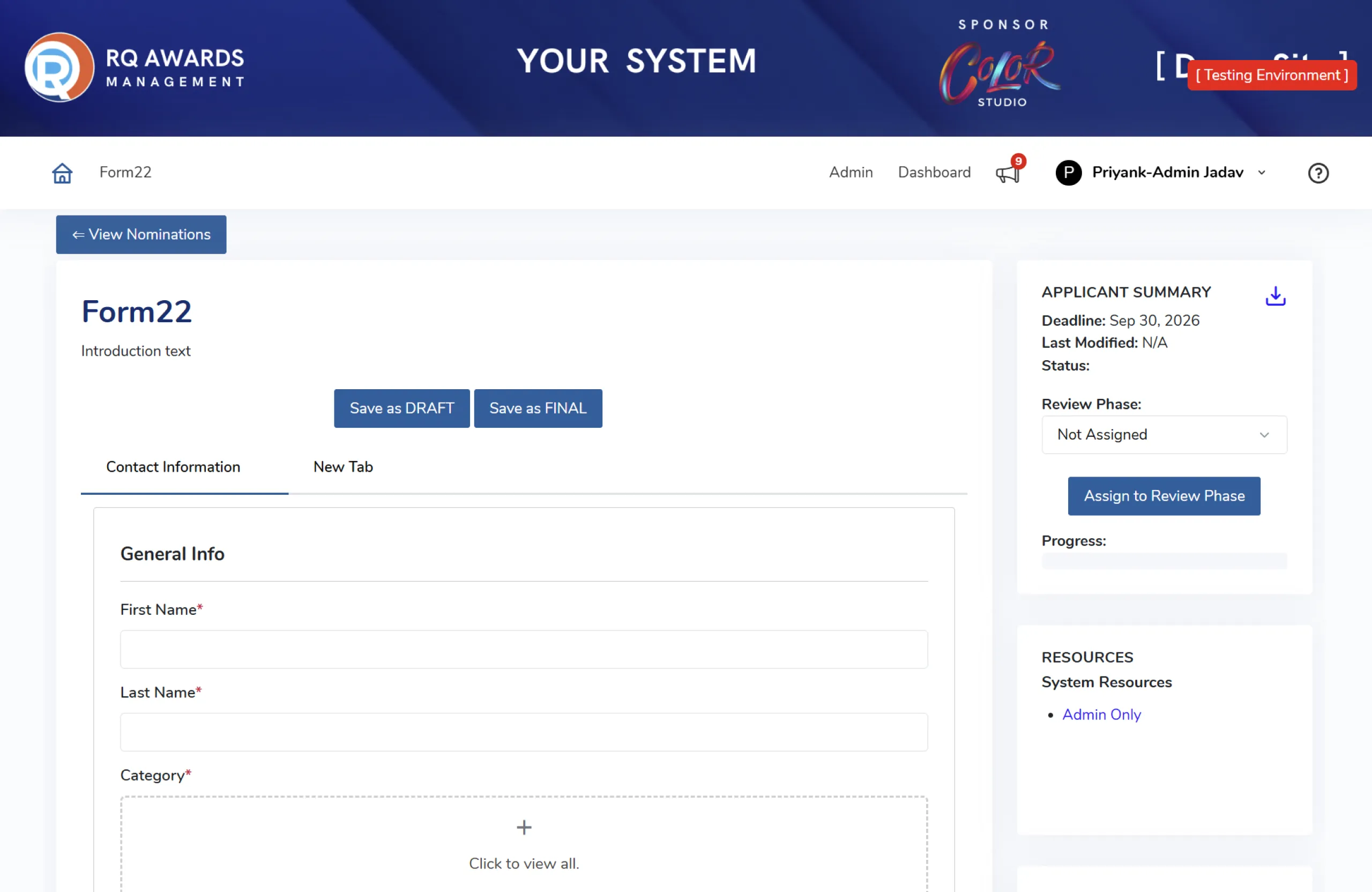The image size is (1372, 892).
Task: Go to the Dashboard menu item
Action: pos(934,173)
